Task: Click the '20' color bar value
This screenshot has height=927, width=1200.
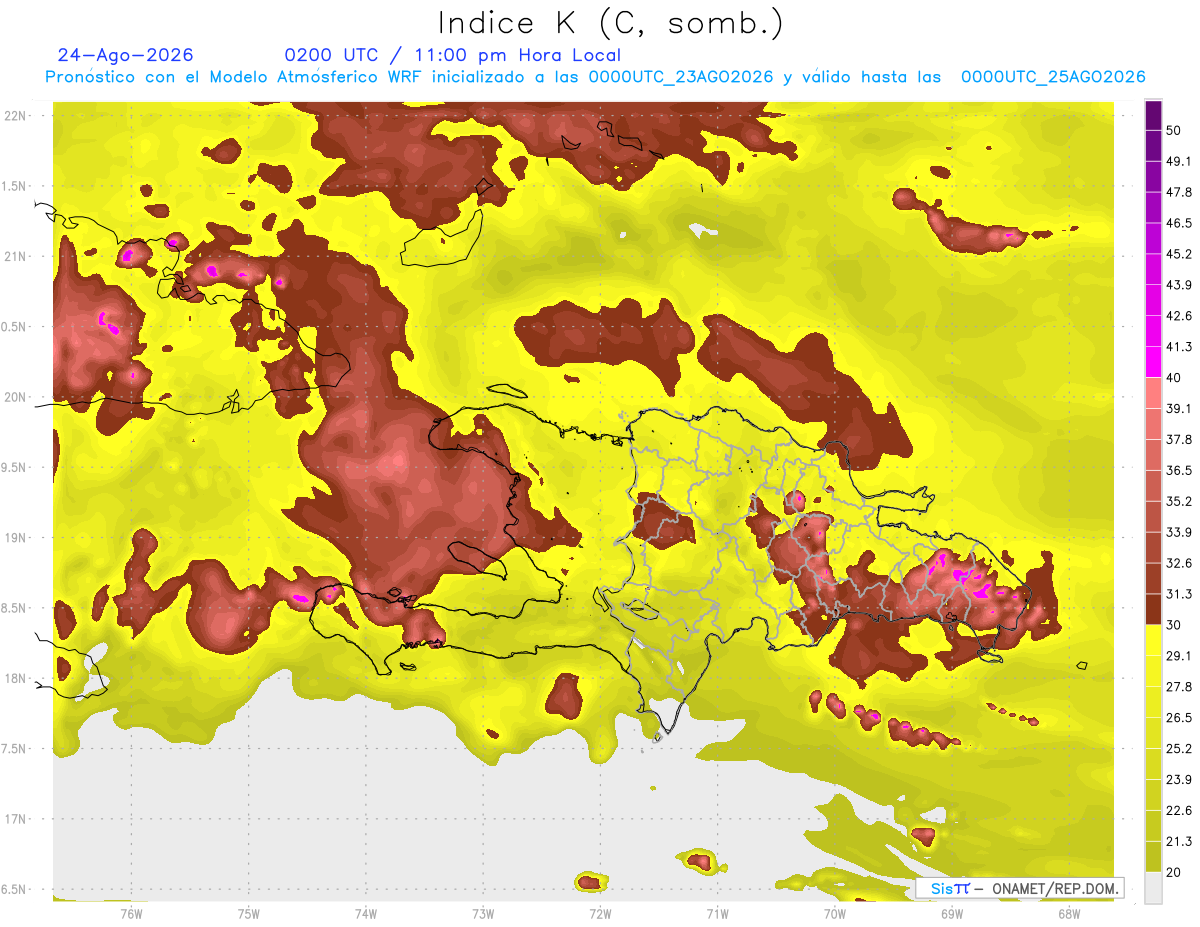Action: pos(1175,872)
